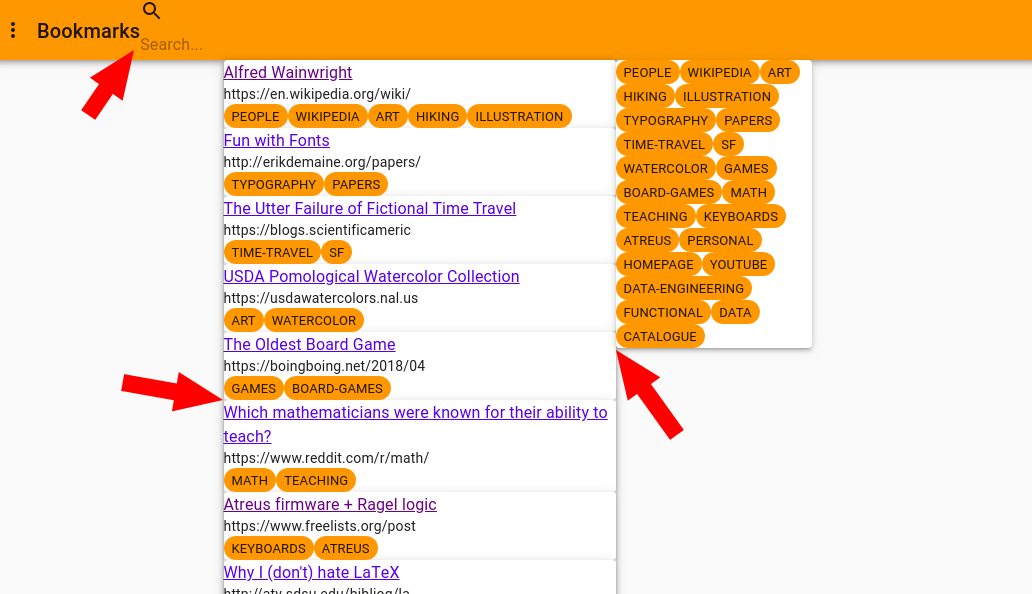Click the https://www.reddit.com/r/math/ URL text
Screen dimensions: 1032x594
click(x=326, y=458)
